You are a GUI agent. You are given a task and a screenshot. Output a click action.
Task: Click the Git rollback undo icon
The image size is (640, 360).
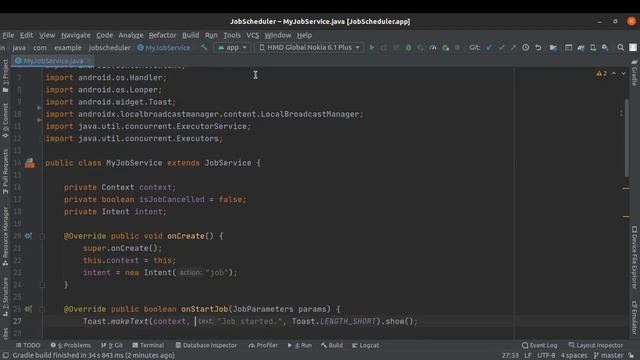tap(538, 48)
